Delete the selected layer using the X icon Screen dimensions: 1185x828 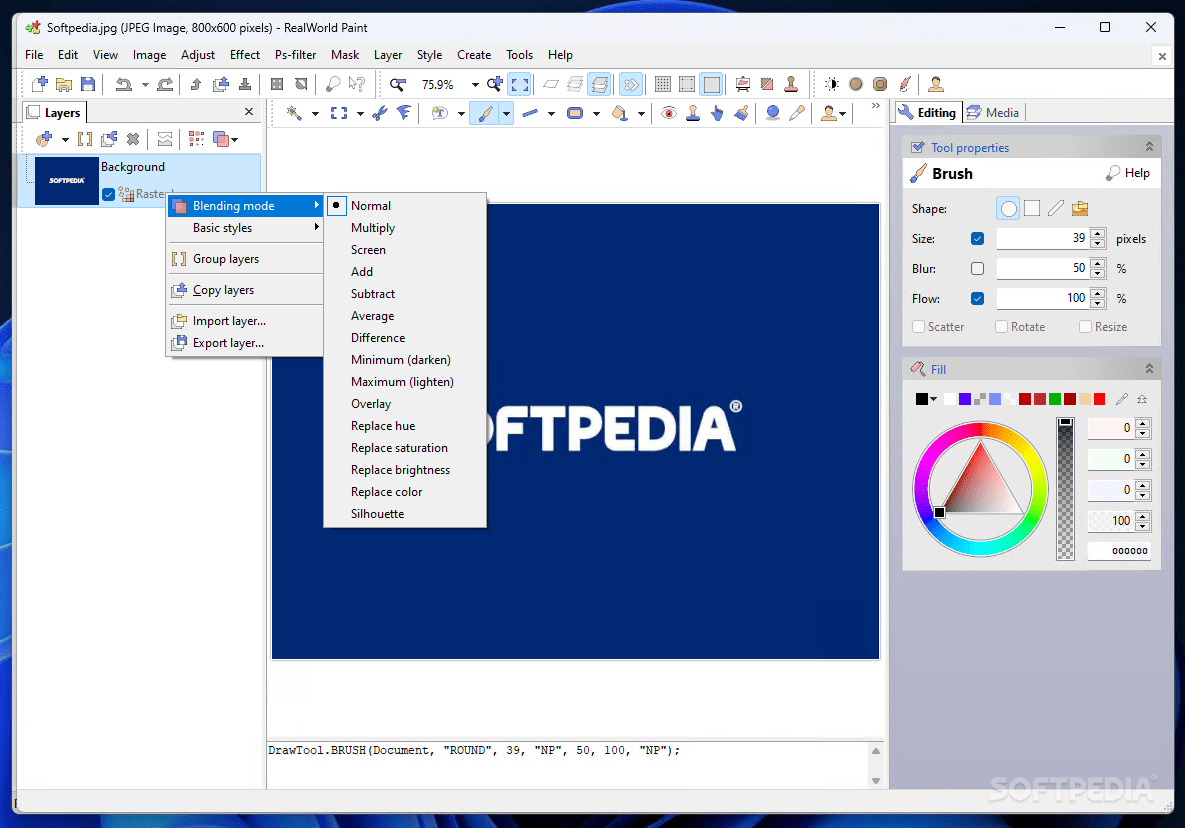132,138
